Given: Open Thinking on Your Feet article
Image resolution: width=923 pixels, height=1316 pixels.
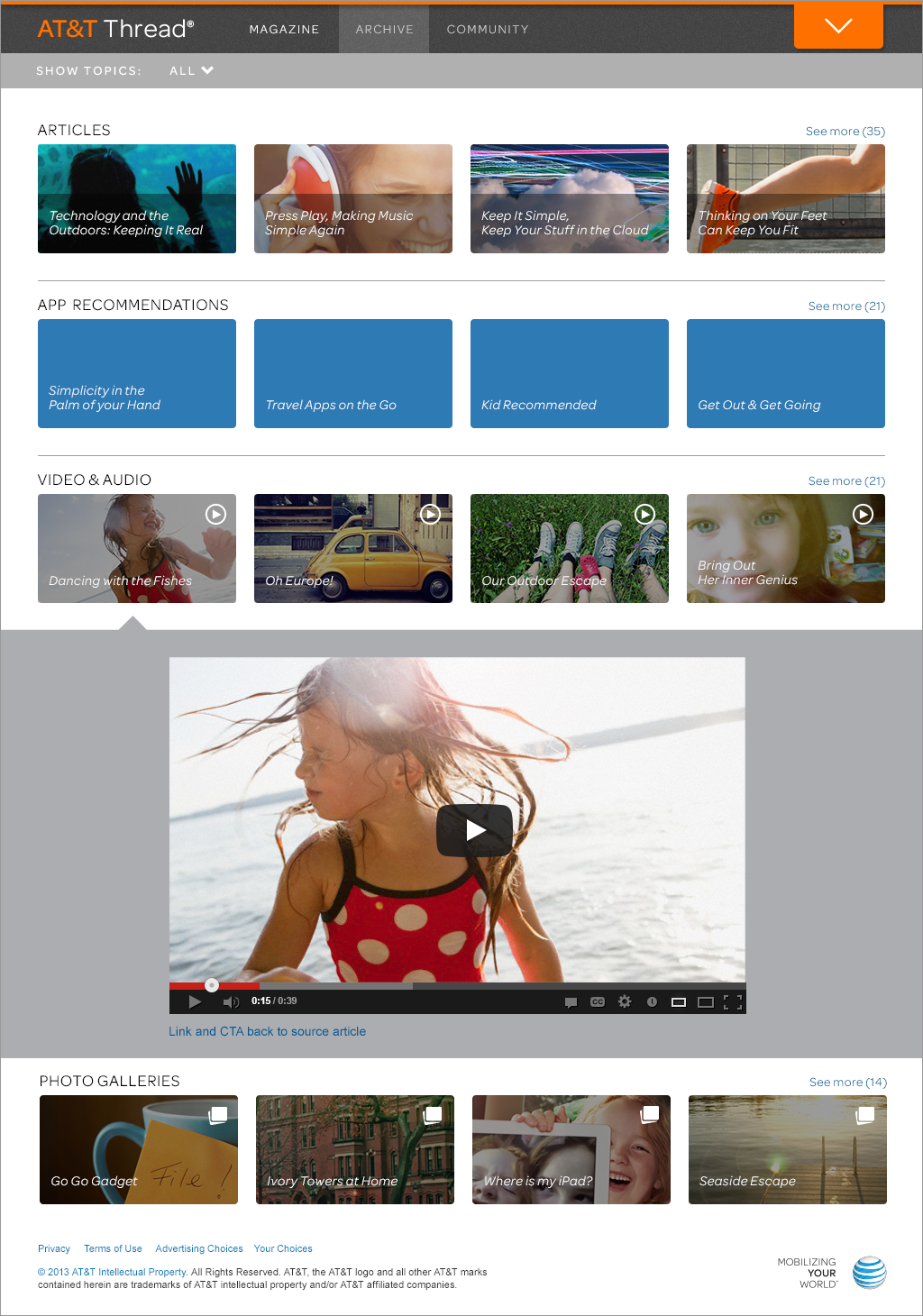Looking at the screenshot, I should 786,198.
